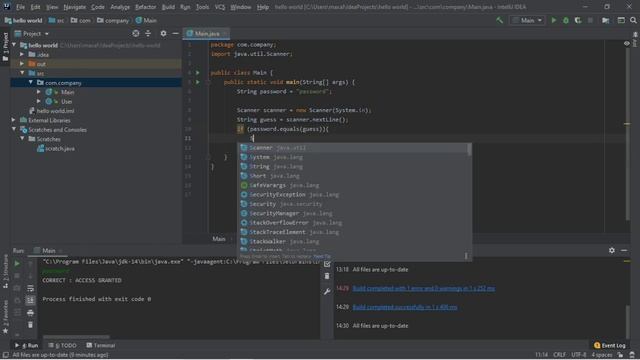Open the VCS menu
Image resolution: width=640 pixels, height=360 pixels.
click(x=220, y=7)
